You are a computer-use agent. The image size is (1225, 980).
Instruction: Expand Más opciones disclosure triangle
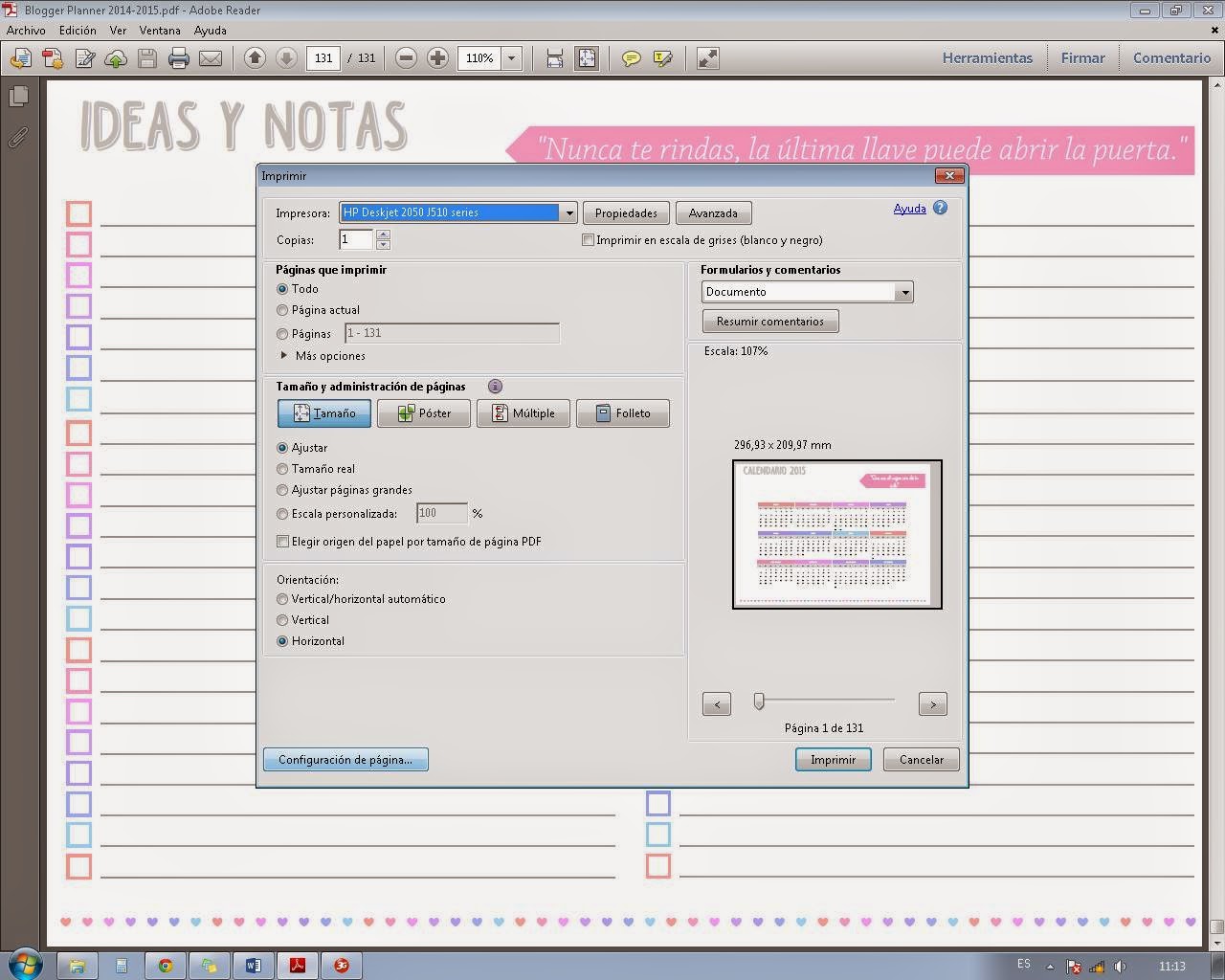pos(284,355)
